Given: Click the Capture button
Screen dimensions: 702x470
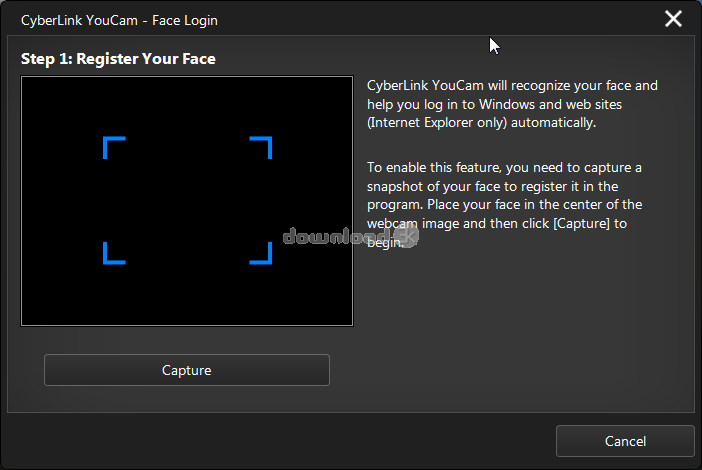Looking at the screenshot, I should pyautogui.click(x=186, y=370).
